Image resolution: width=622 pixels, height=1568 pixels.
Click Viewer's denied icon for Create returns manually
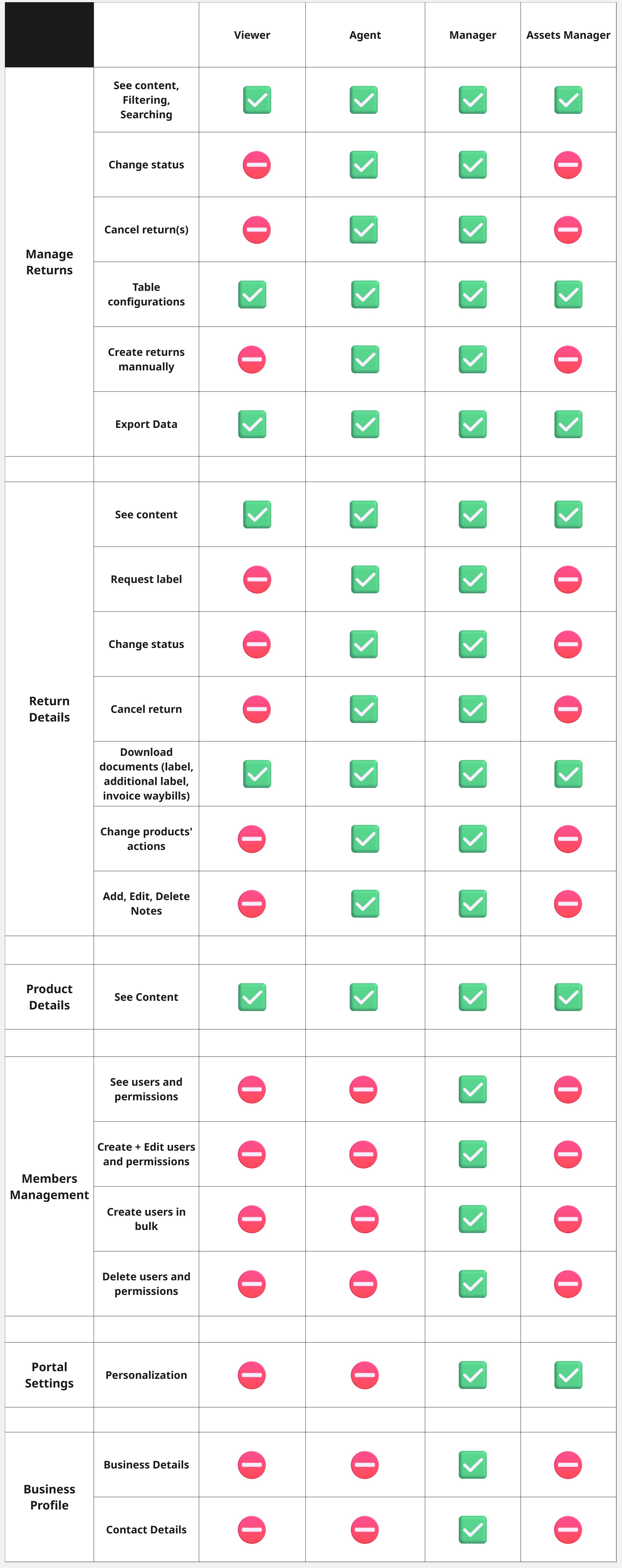click(252, 359)
